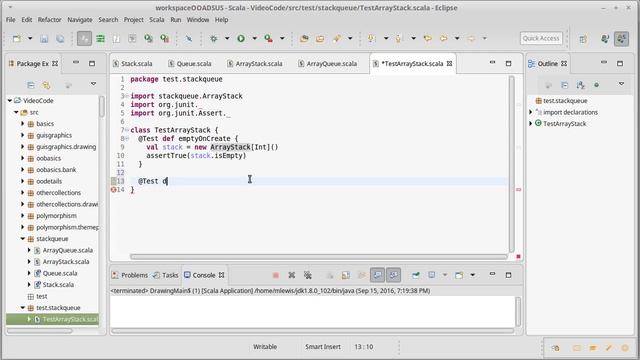Viewport: 640px width, 360px height.
Task: Collapse the VideoCode project
Action: click(x=10, y=100)
